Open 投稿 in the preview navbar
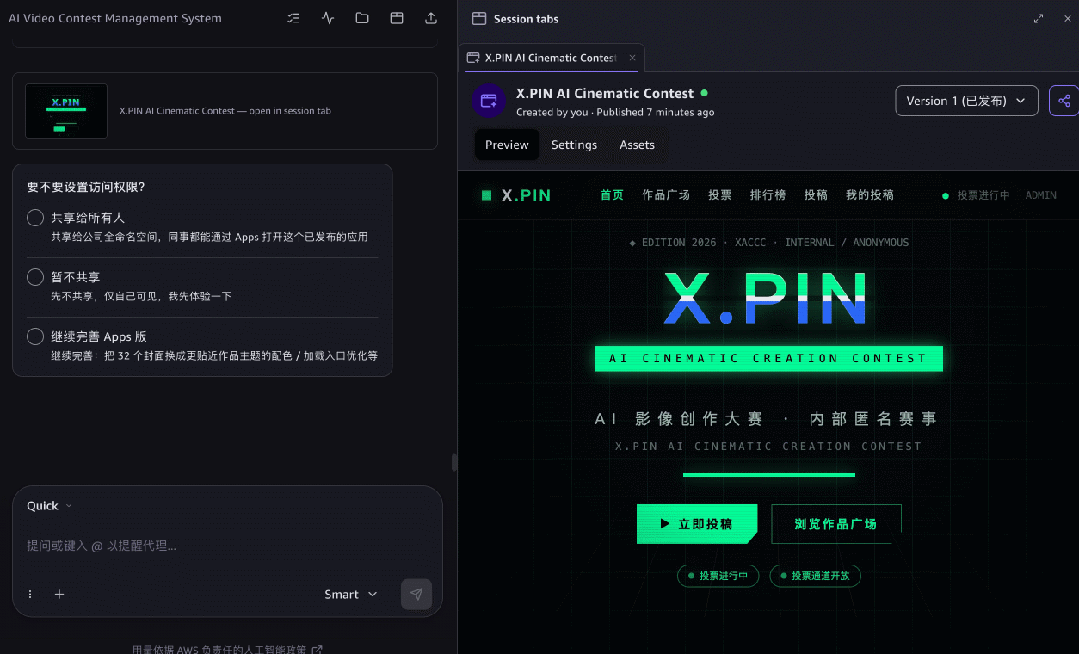Screen dimensions: 1079x654 816,196
